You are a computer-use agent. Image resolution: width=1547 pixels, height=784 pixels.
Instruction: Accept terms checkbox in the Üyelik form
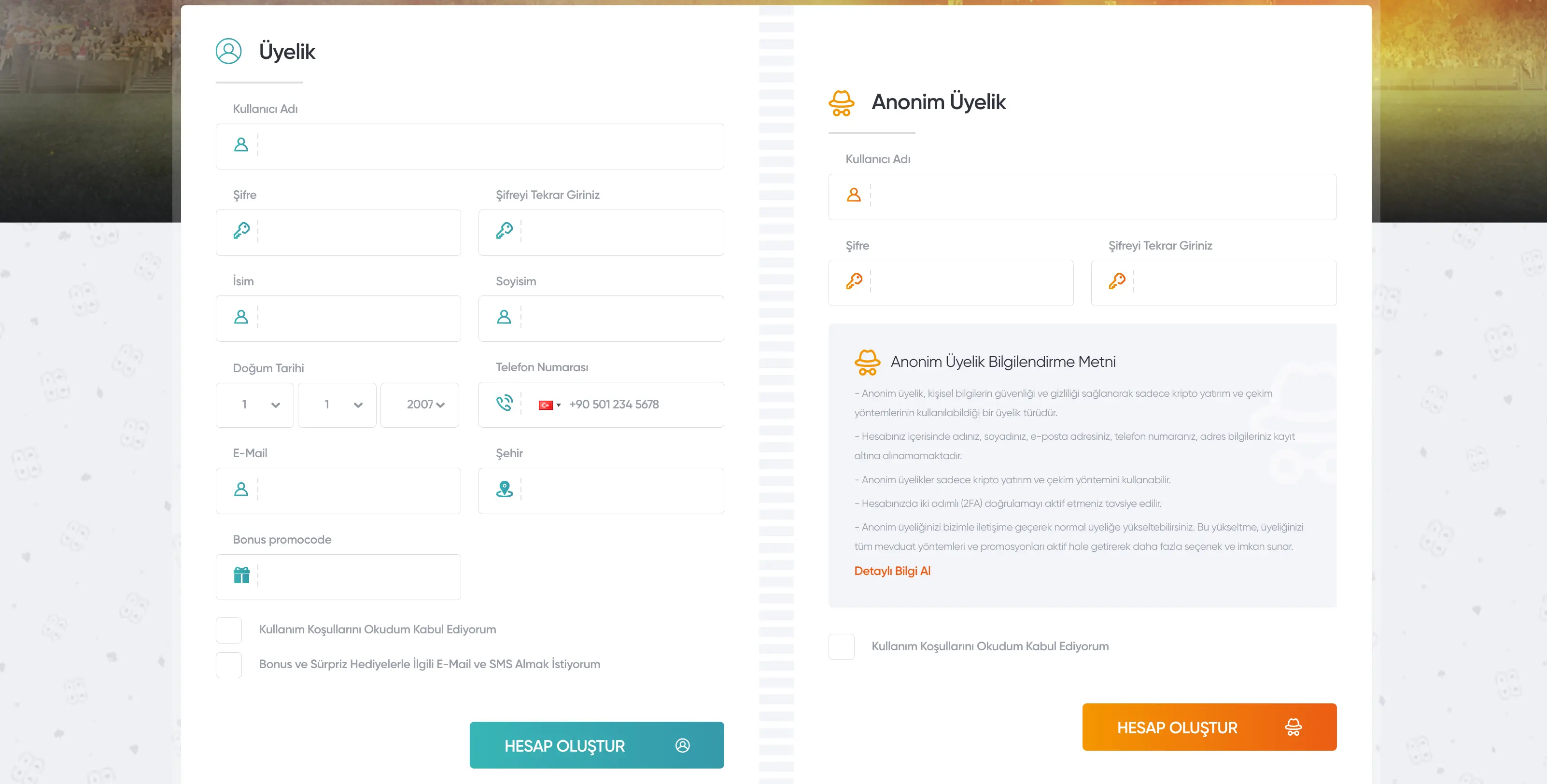229,630
